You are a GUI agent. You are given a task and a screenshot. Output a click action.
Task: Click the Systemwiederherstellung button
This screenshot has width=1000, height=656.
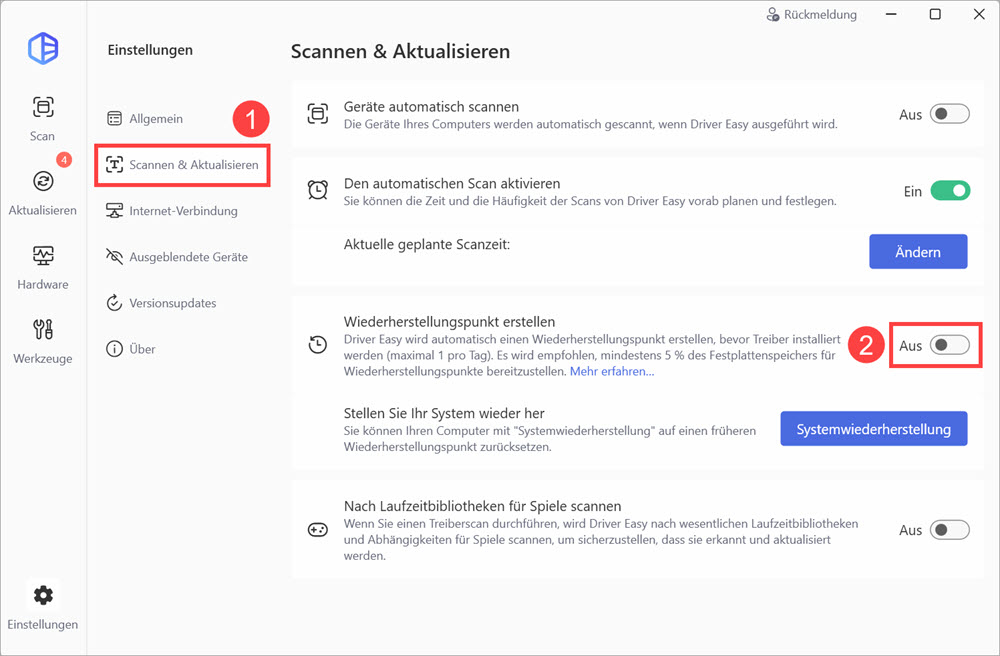point(873,429)
